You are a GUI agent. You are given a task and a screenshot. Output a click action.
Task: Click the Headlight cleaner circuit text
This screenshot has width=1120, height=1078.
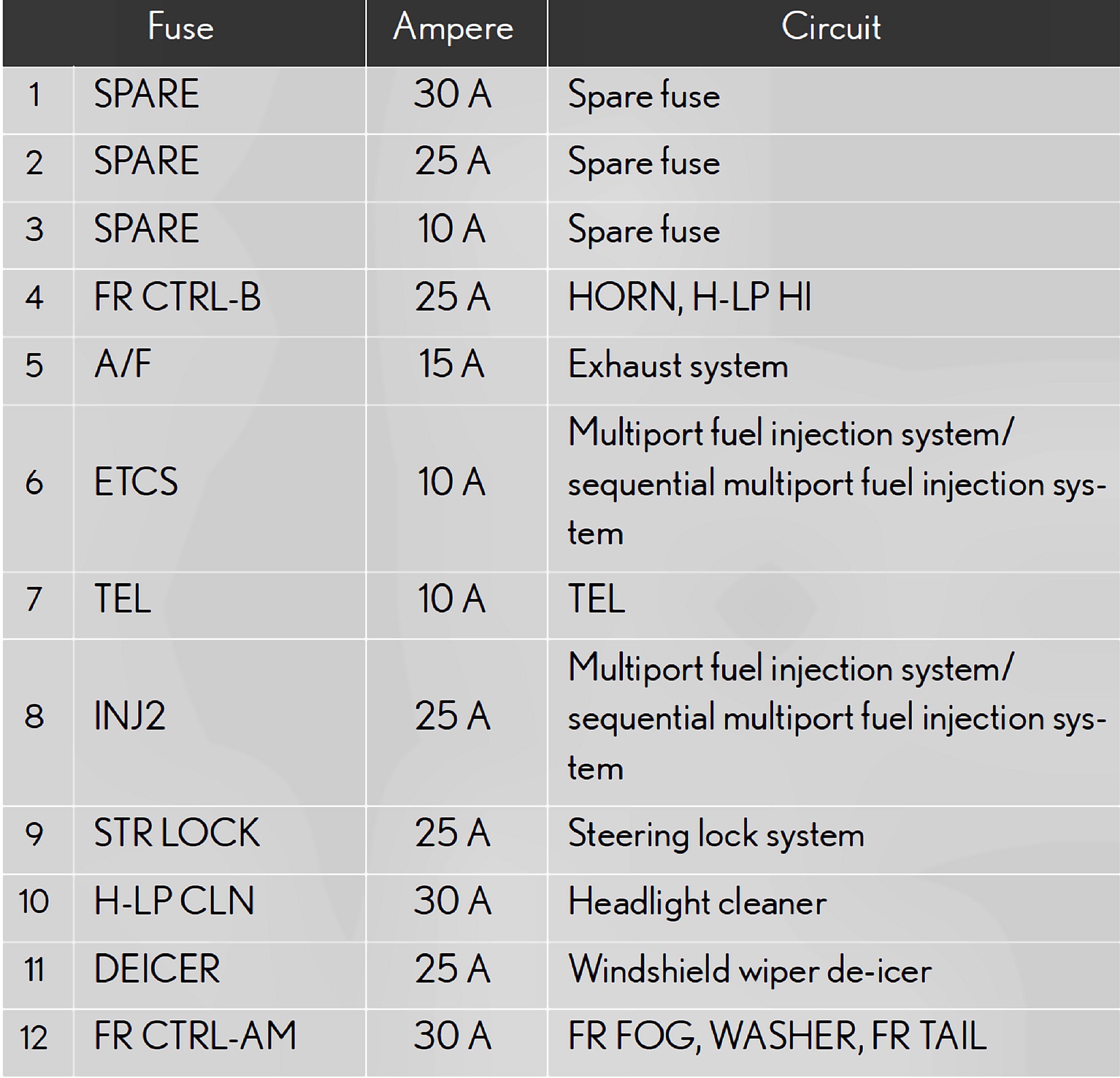tap(697, 902)
